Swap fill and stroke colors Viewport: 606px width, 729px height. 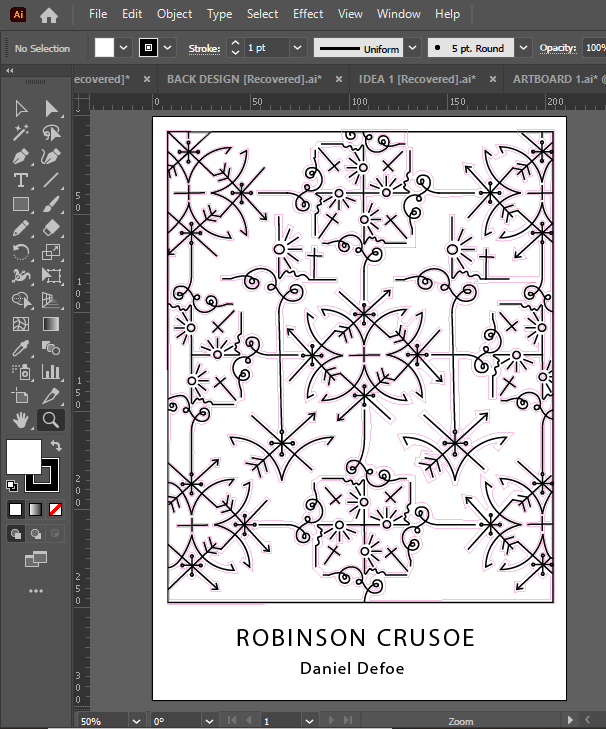click(x=57, y=446)
